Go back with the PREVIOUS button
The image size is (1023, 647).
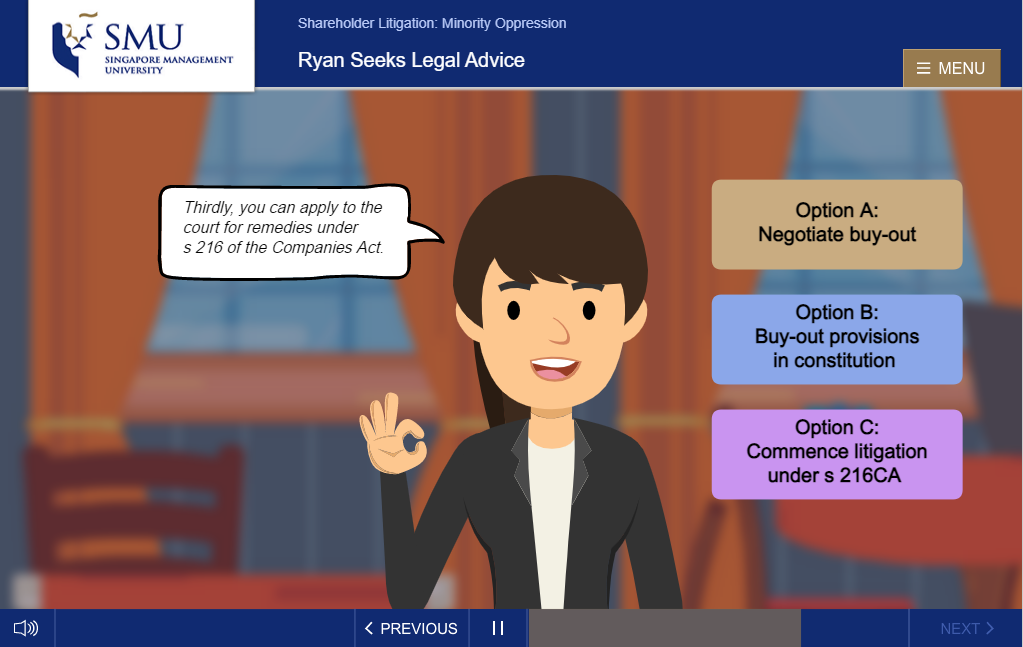coord(412,628)
